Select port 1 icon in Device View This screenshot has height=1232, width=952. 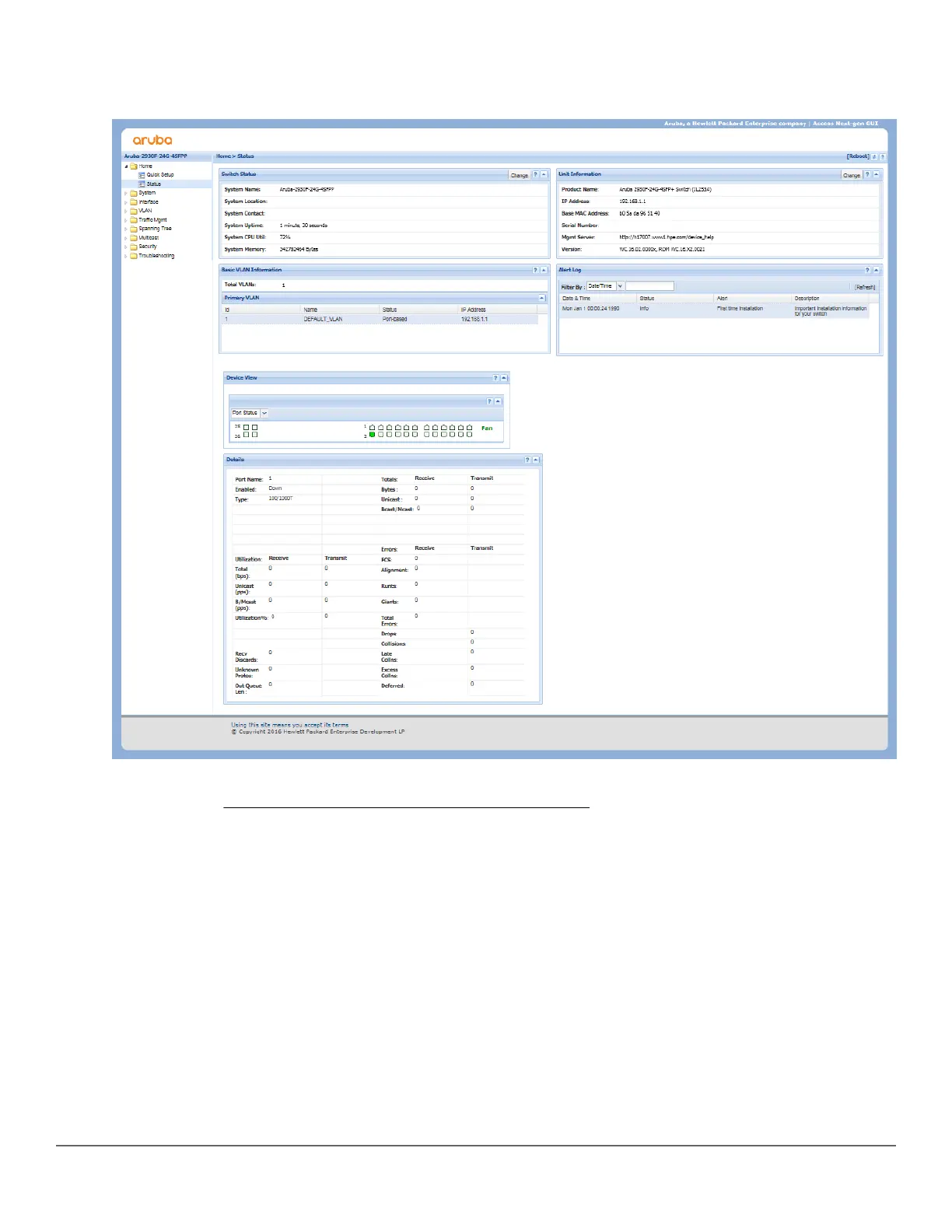click(372, 428)
